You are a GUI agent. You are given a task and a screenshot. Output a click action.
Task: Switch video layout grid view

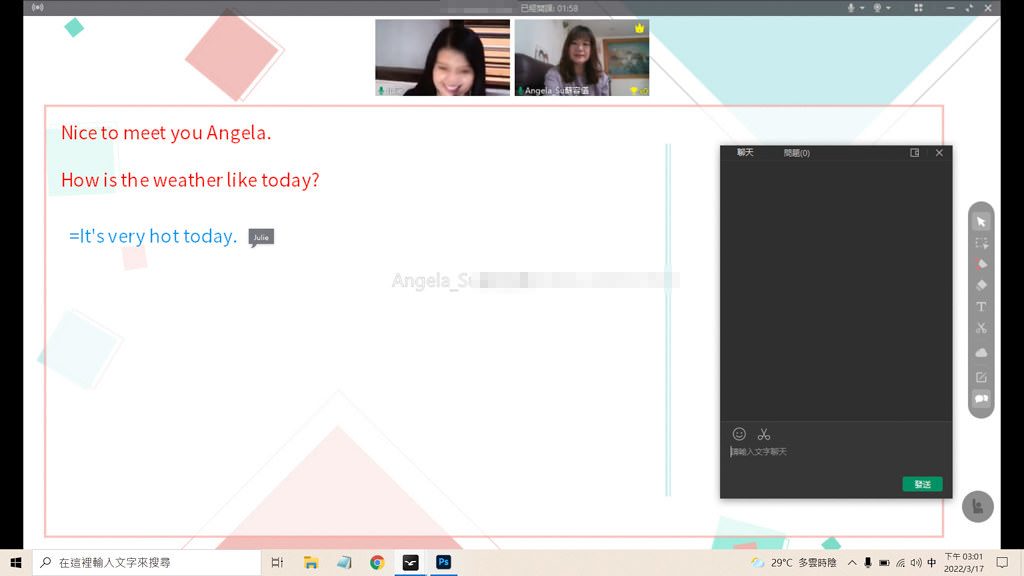(918, 8)
